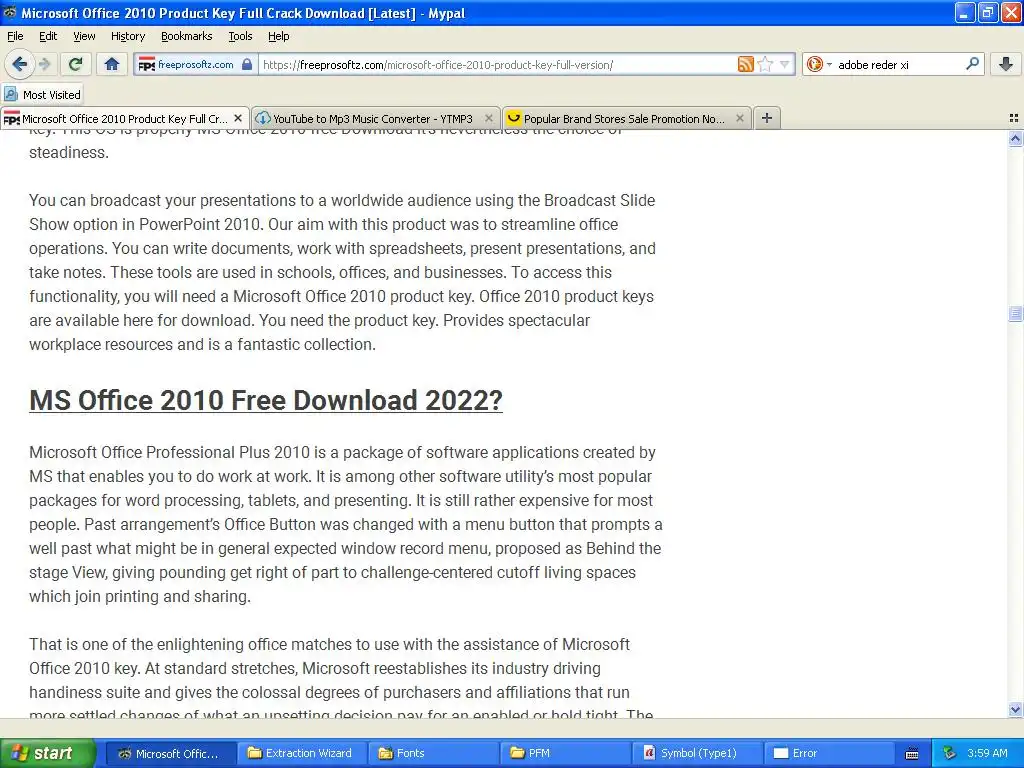This screenshot has width=1024, height=768.
Task: Click the Forward arrow button
Action: (44, 64)
